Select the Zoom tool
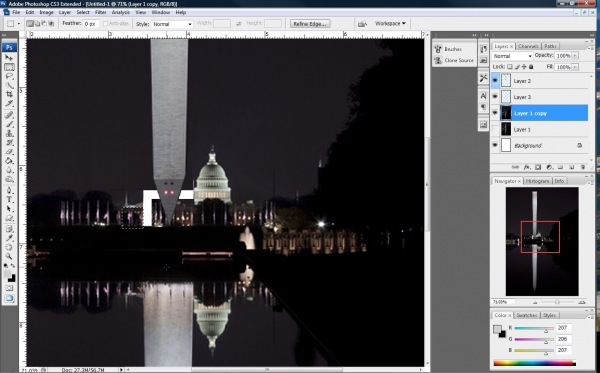This screenshot has height=373, width=600. pos(9,256)
